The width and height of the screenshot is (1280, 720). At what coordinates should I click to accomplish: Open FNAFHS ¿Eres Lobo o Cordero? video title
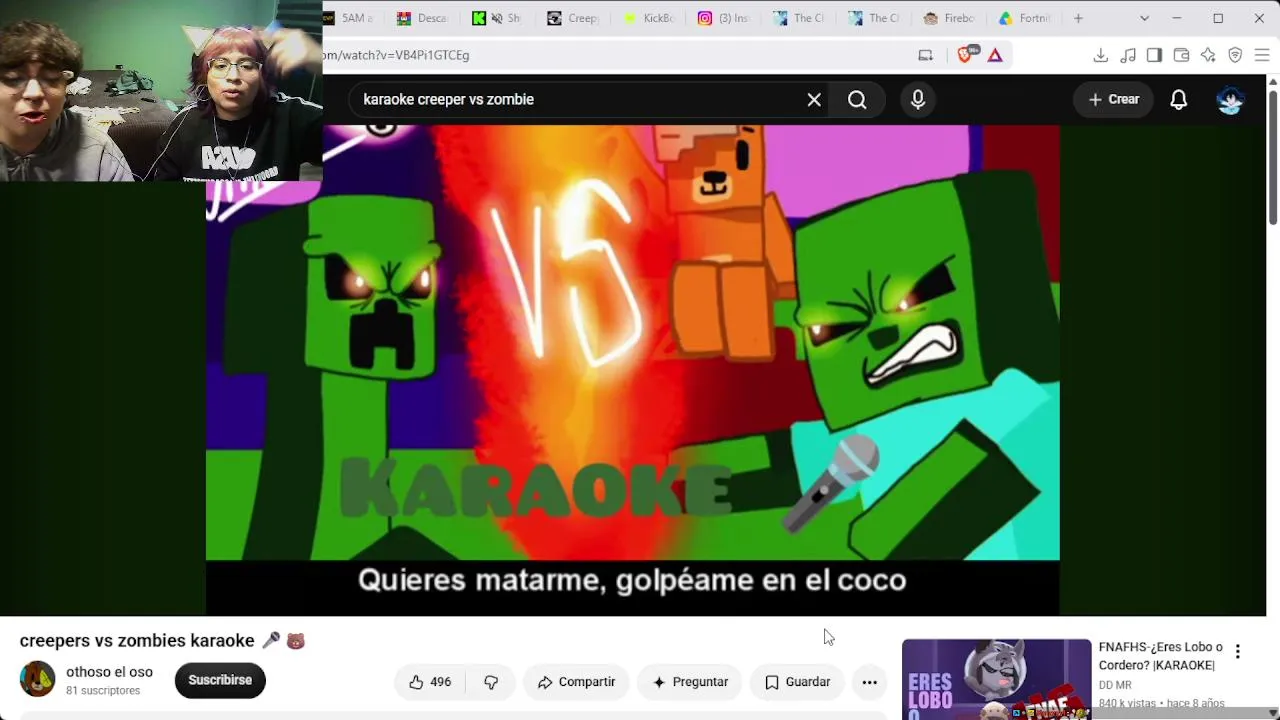point(1160,656)
